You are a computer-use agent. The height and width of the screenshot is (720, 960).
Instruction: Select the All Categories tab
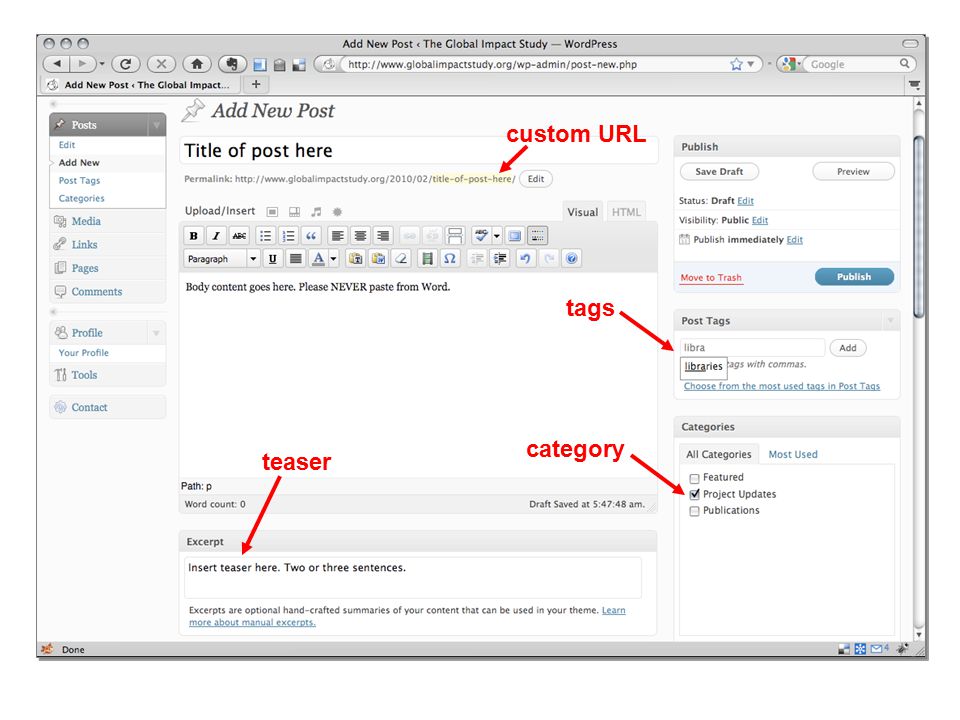719,454
